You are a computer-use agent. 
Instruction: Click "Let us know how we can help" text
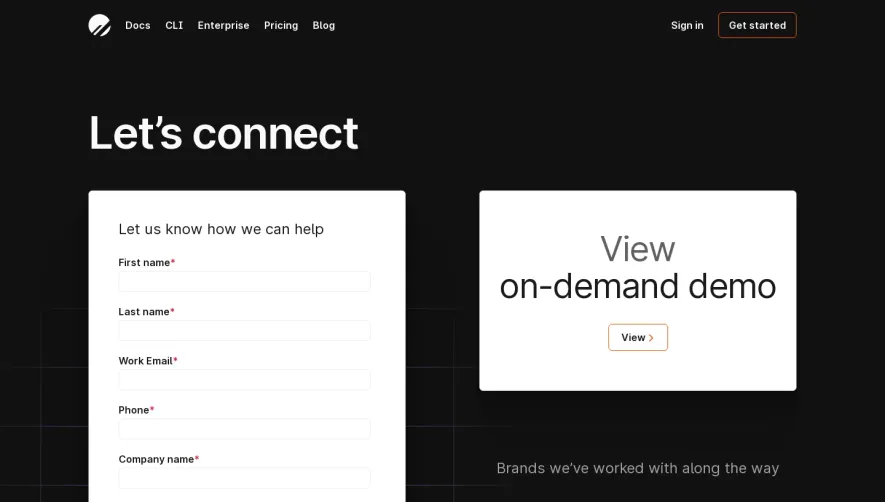click(221, 229)
